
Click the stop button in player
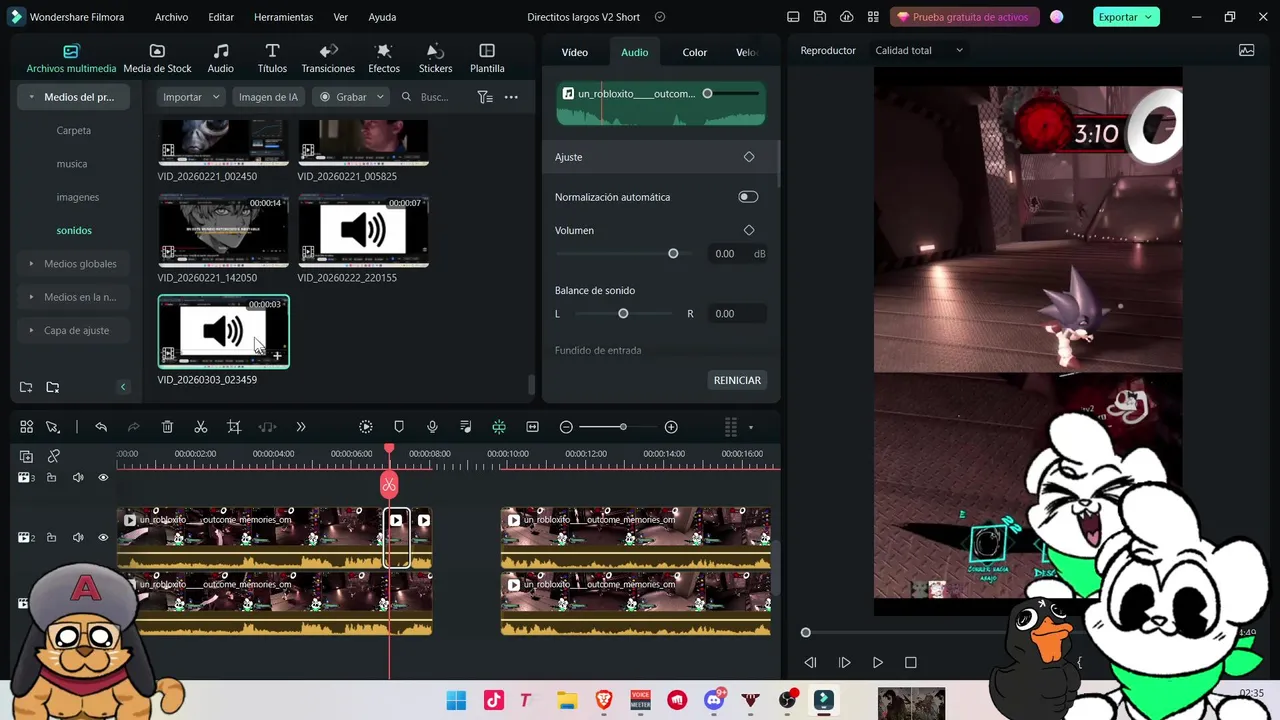point(910,662)
